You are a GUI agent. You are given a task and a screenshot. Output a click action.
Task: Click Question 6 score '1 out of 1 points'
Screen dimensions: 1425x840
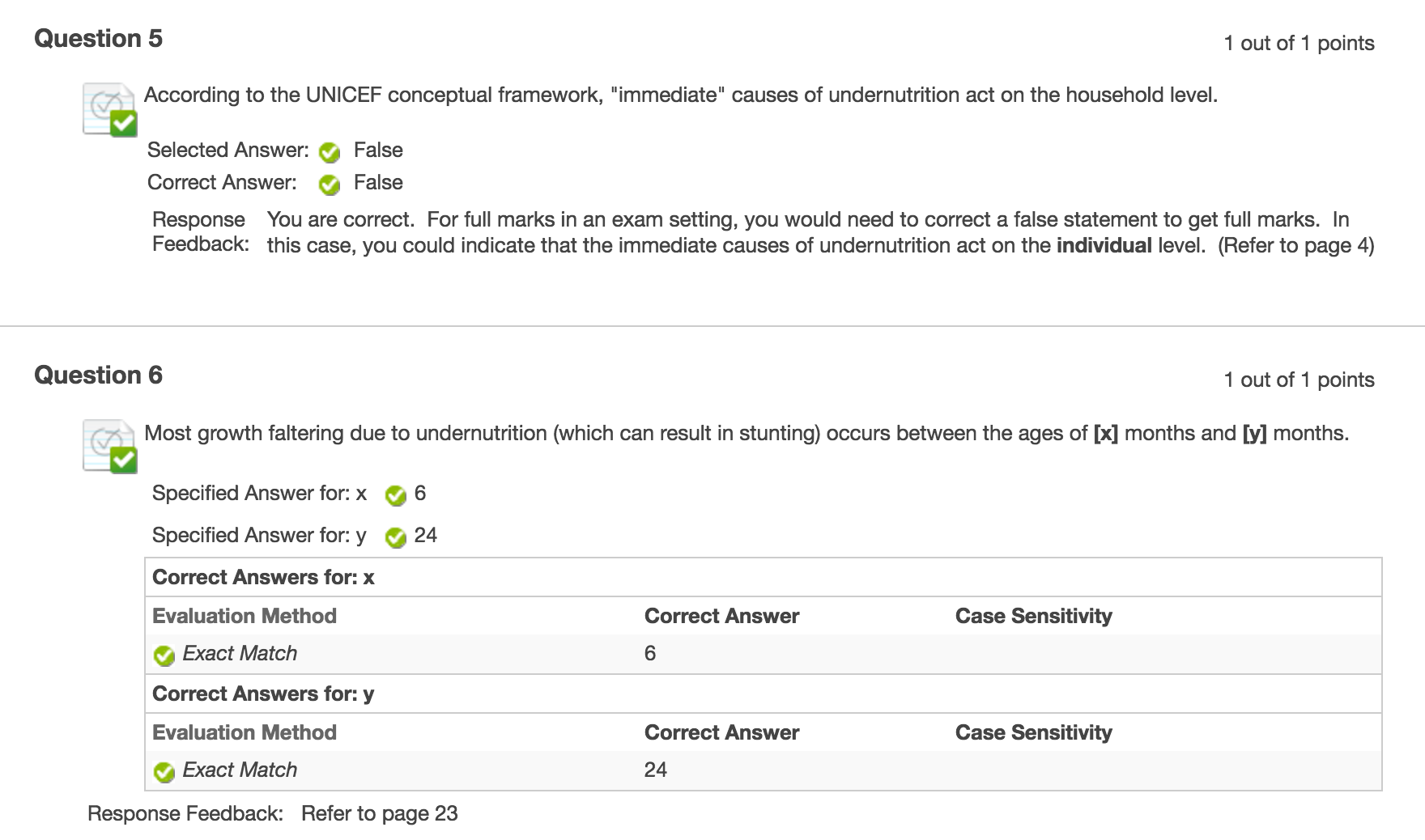[x=1299, y=380]
